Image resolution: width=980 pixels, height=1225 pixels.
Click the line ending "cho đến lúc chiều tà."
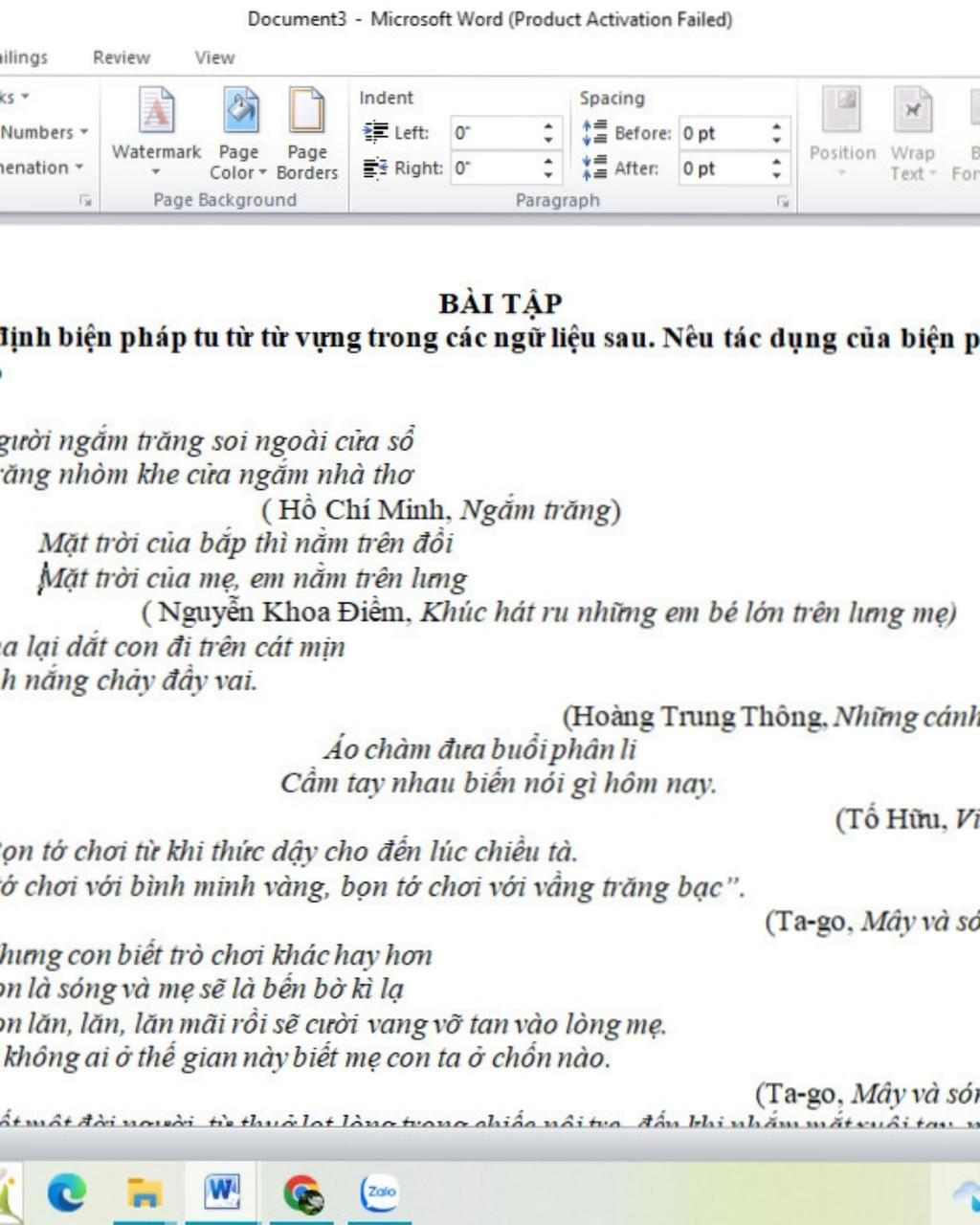pyautogui.click(x=289, y=852)
